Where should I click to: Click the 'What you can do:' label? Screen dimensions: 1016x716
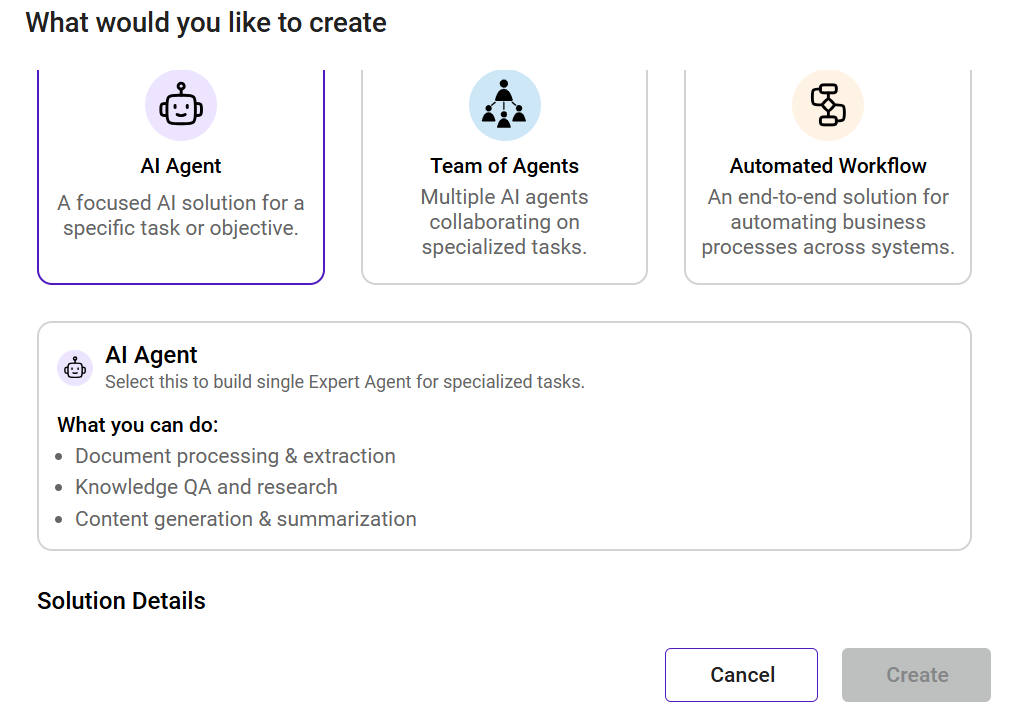coord(138,425)
